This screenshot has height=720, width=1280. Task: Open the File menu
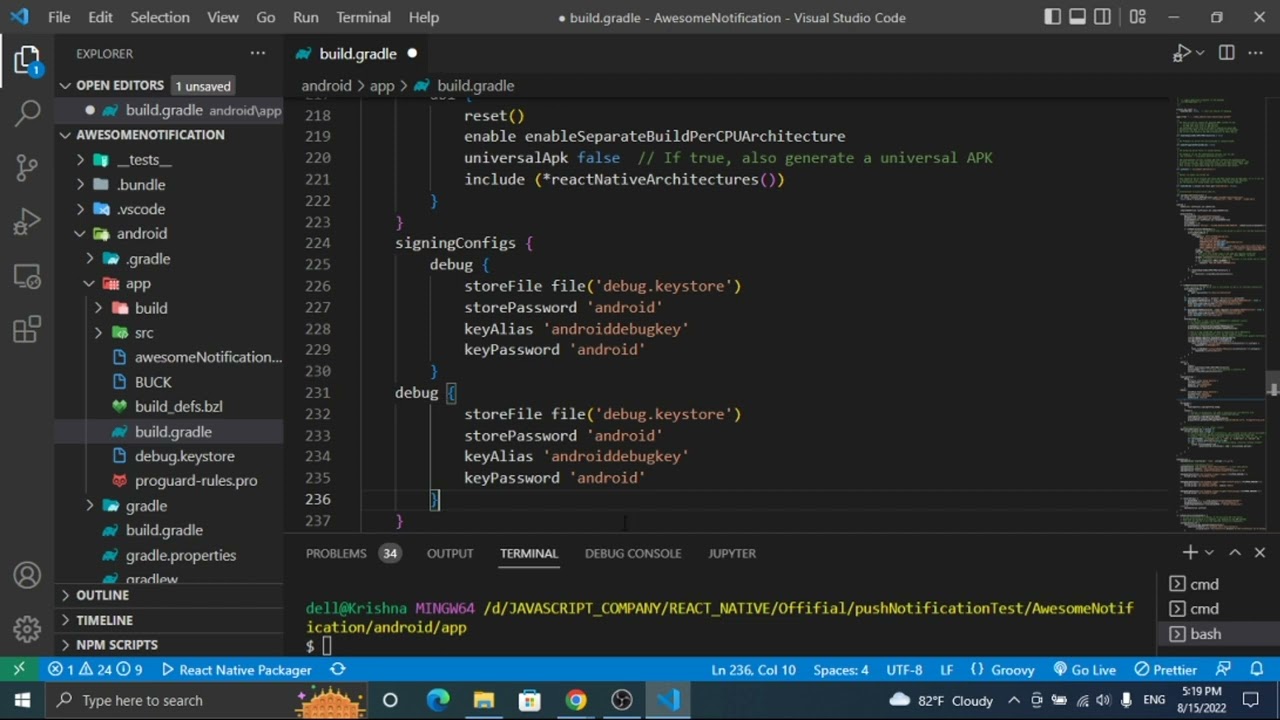[x=59, y=17]
